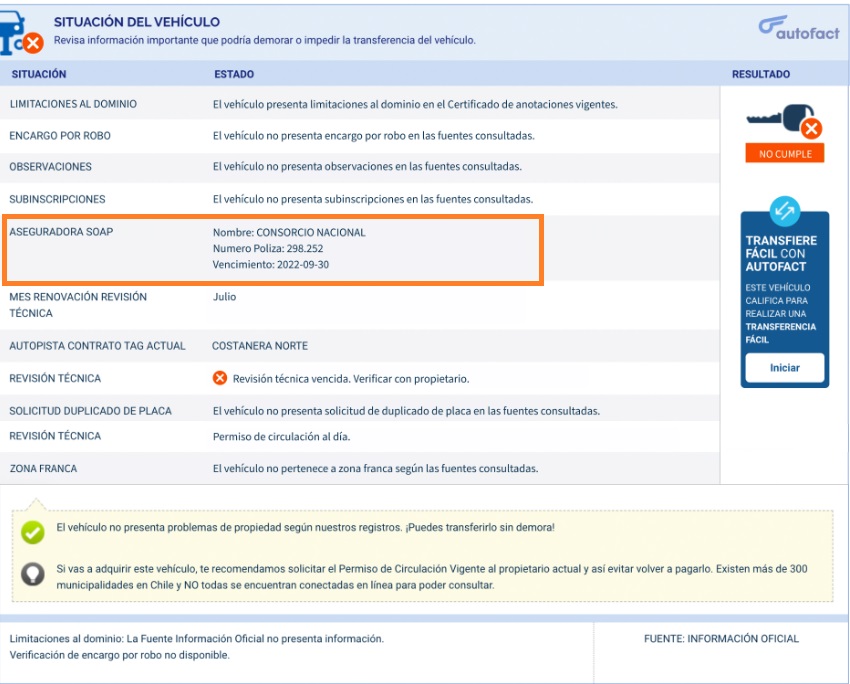The height and width of the screenshot is (684, 850).
Task: Click the red X beside Revisión técnica vencida
Action: pyautogui.click(x=220, y=379)
